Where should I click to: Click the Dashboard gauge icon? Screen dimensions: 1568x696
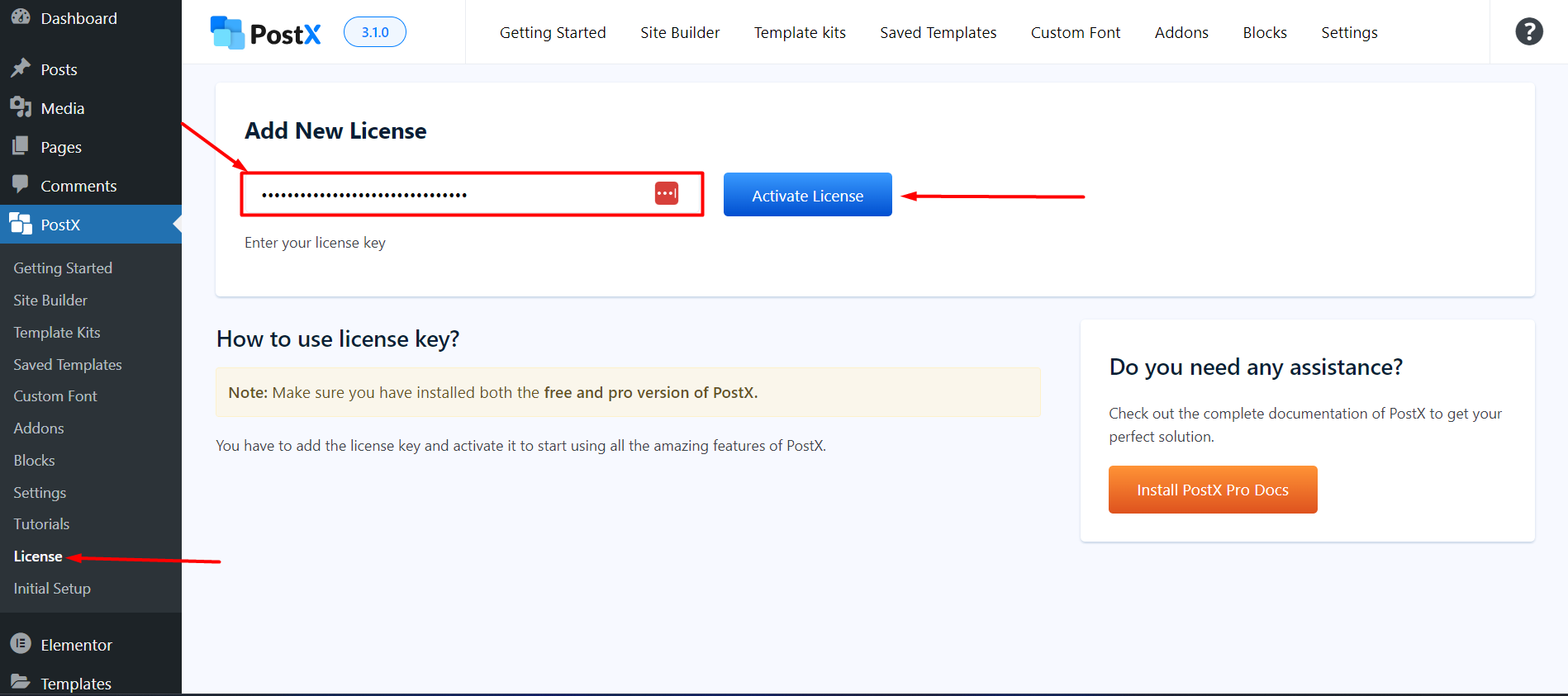21,17
